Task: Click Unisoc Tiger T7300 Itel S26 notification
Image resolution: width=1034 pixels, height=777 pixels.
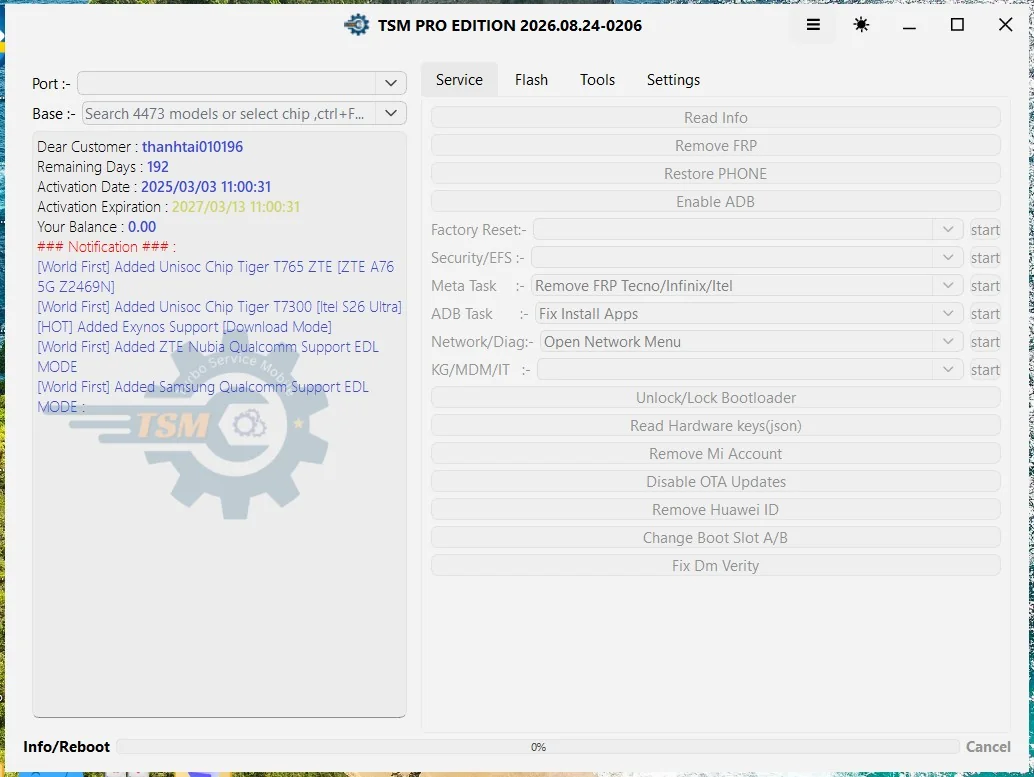Action: pyautogui.click(x=219, y=307)
